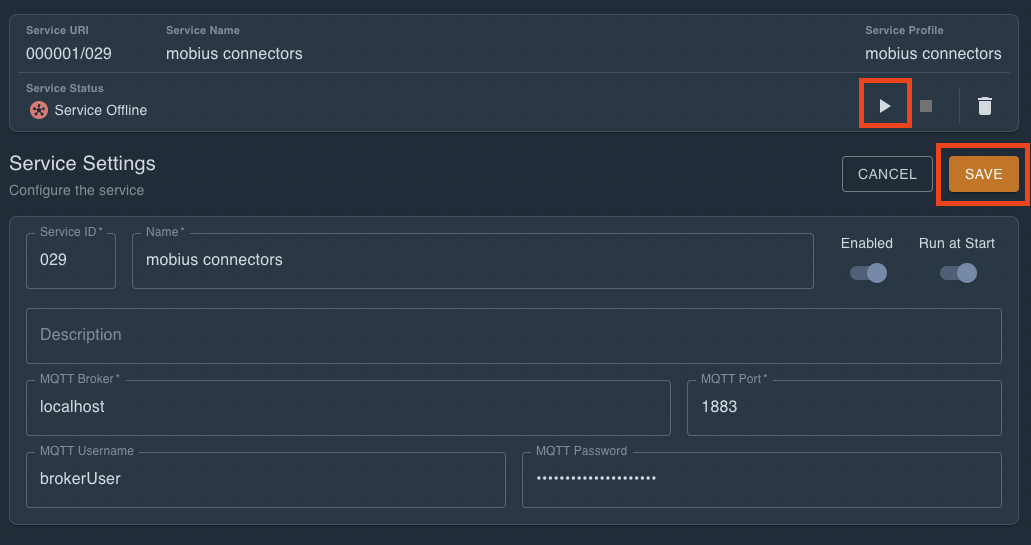Focus the Service ID field
1031x545 pixels.
click(70, 260)
